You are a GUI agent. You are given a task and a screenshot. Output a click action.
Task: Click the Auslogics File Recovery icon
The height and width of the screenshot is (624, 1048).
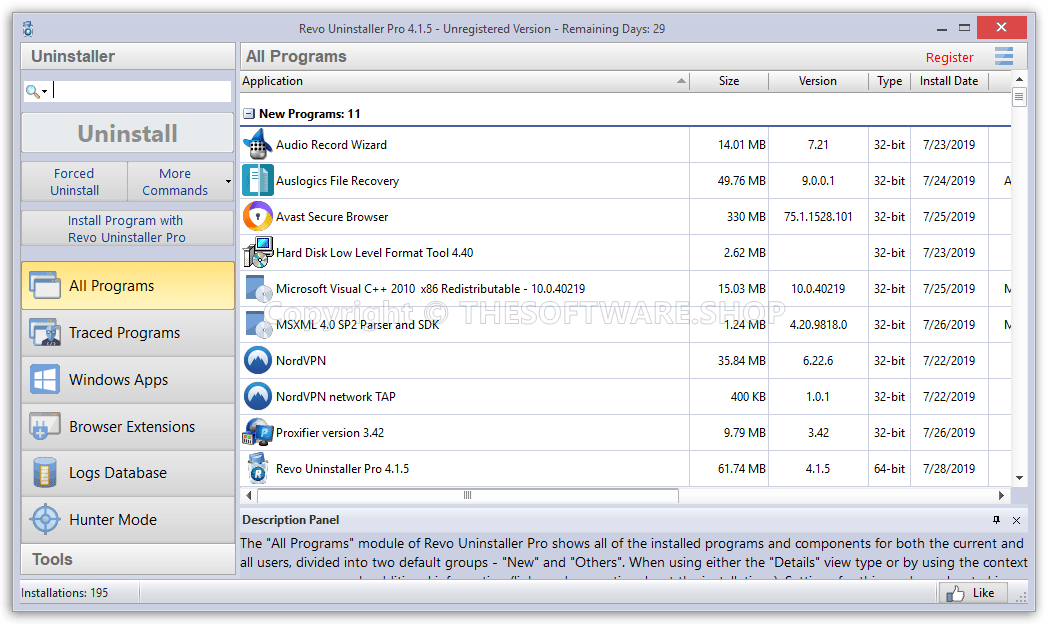coord(258,180)
